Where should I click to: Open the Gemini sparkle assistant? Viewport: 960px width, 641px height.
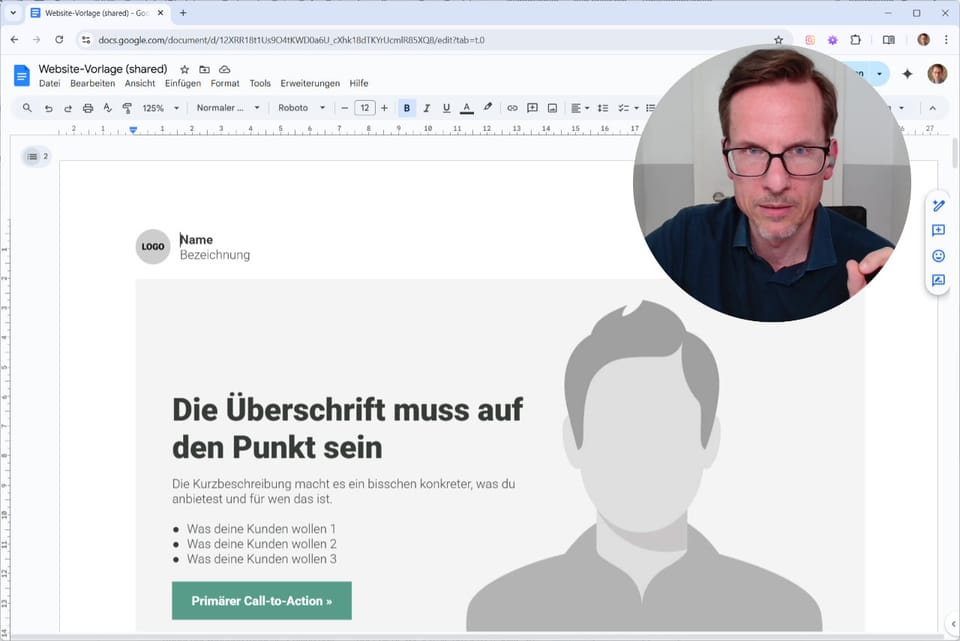pos(907,74)
